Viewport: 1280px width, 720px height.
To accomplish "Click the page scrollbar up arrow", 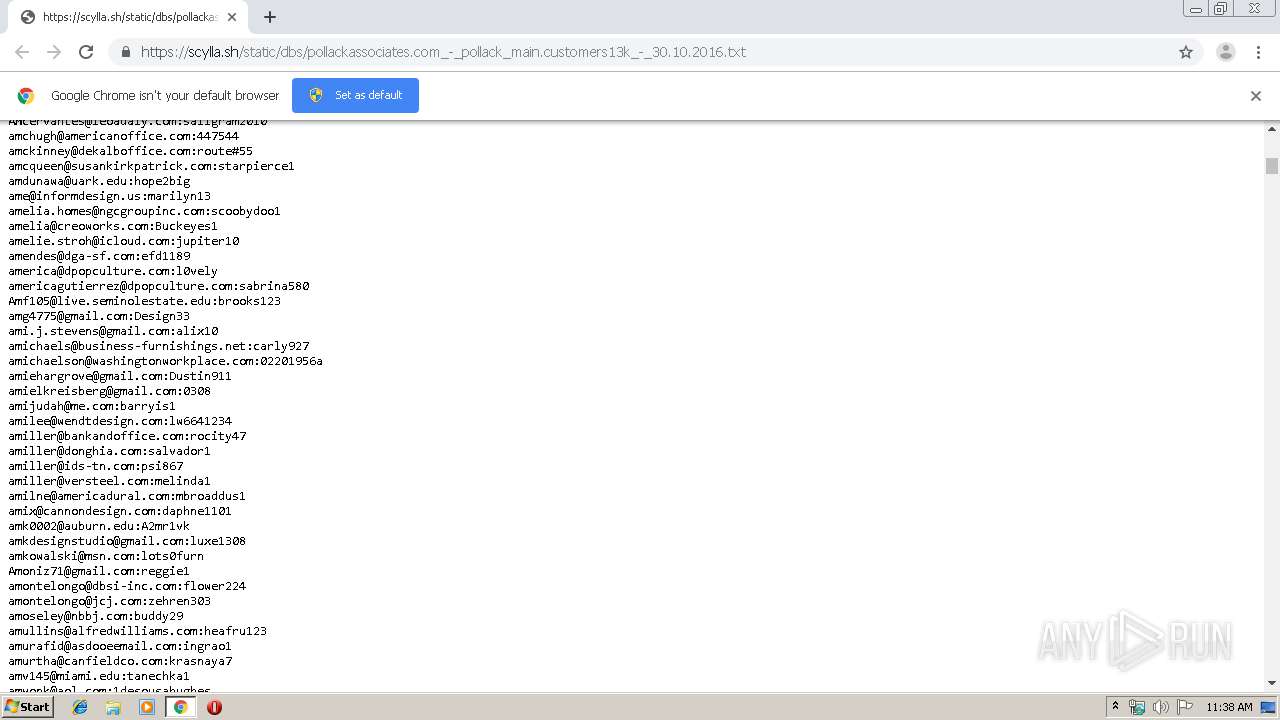I will pyautogui.click(x=1272, y=130).
